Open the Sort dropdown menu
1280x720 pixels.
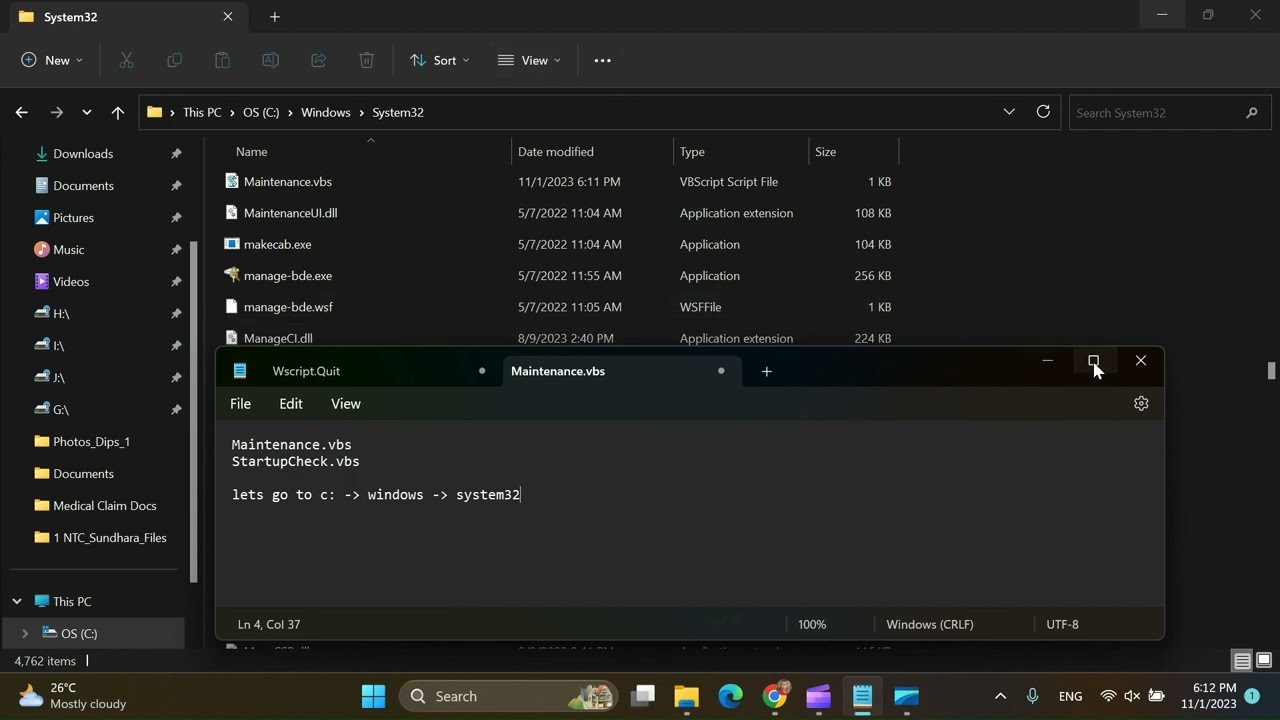coord(439,60)
